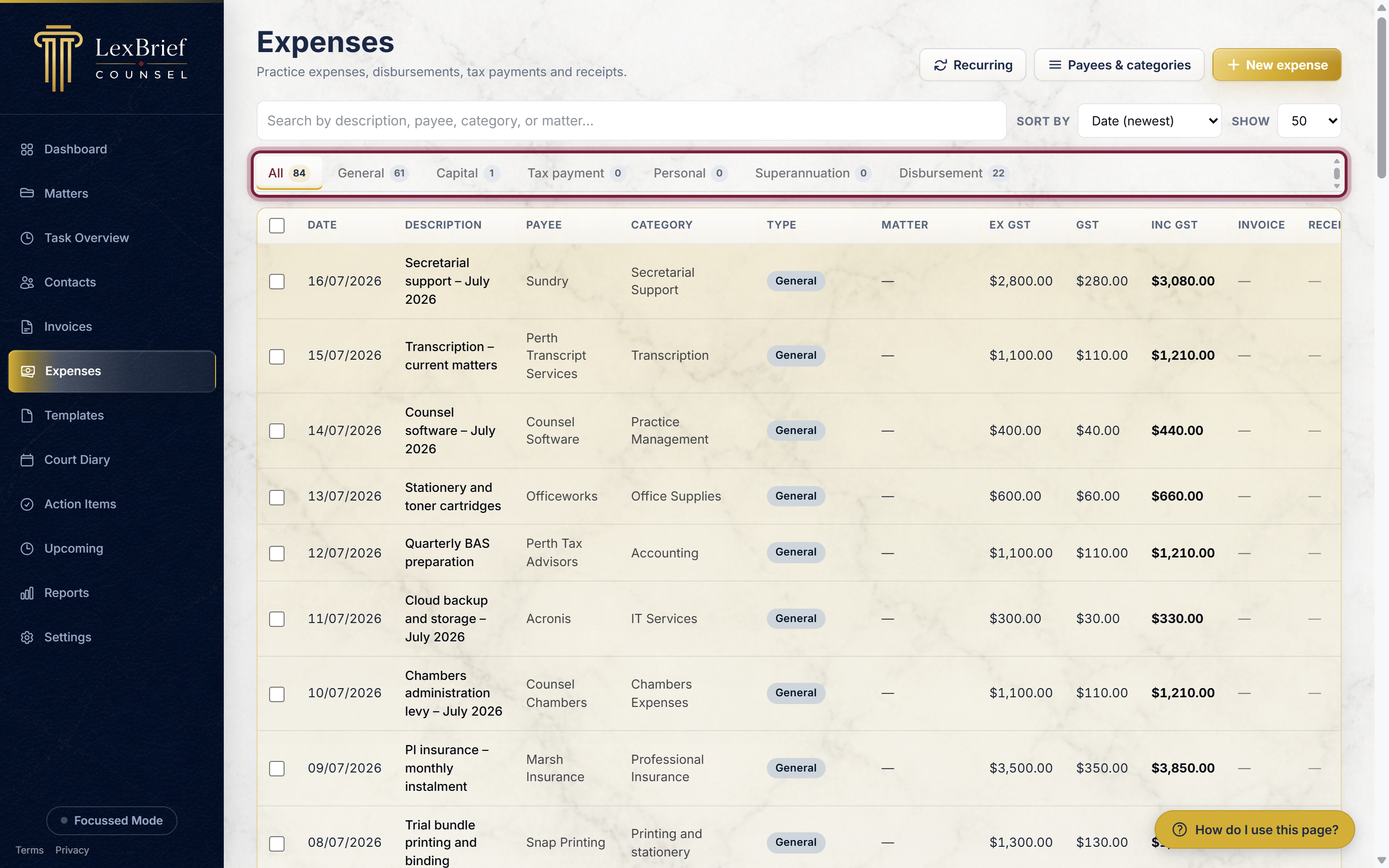1389x868 pixels.
Task: Check the Secretarial support July 2026 row
Action: coord(277,281)
